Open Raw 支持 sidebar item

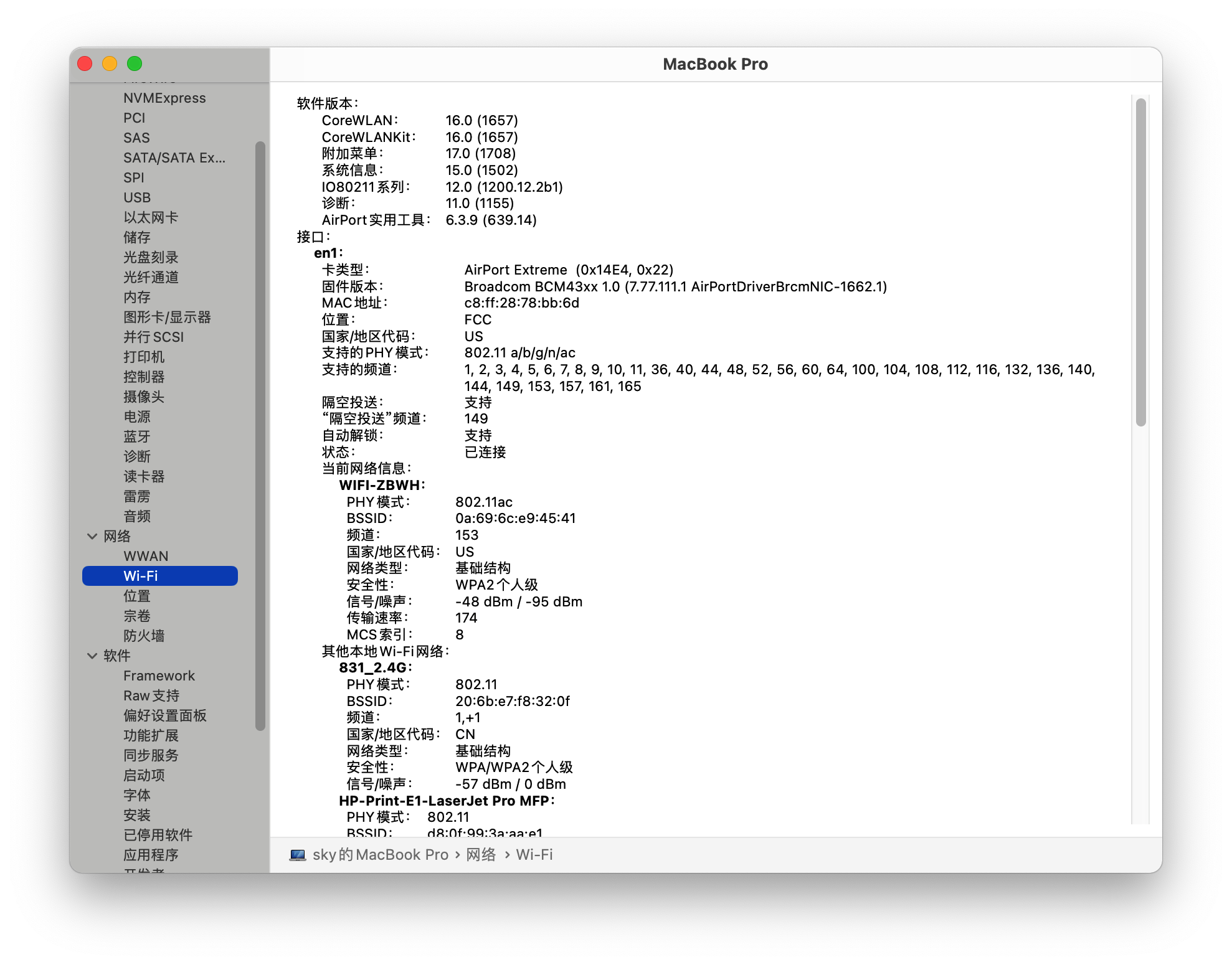(x=151, y=695)
